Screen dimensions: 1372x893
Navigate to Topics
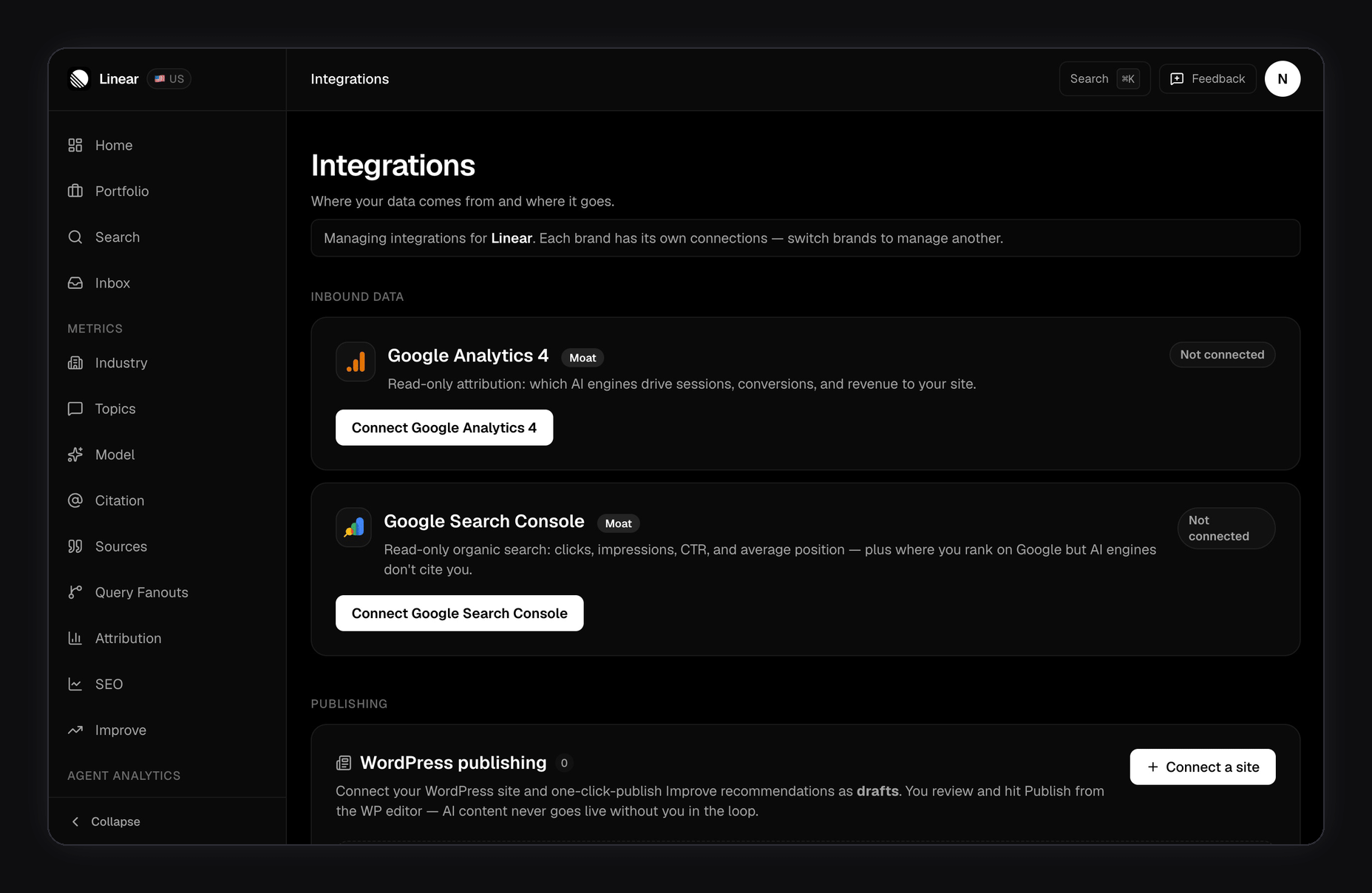pos(167,409)
